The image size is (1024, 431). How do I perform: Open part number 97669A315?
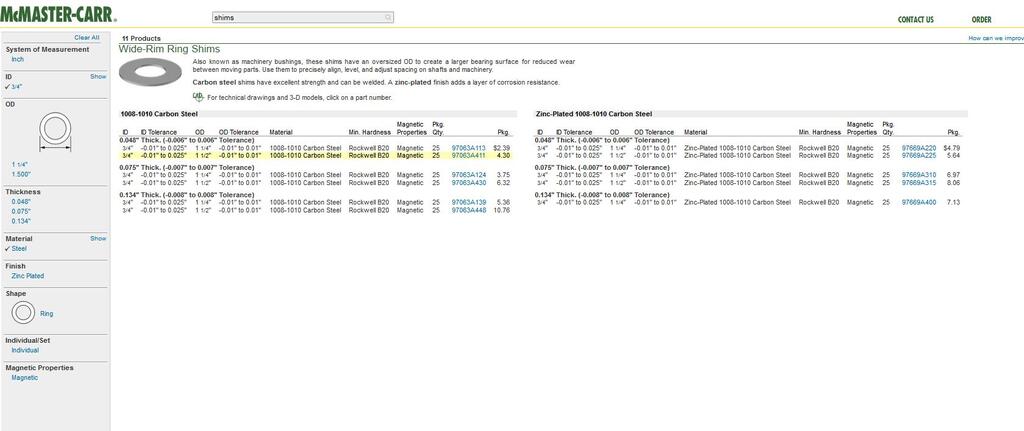click(x=919, y=183)
